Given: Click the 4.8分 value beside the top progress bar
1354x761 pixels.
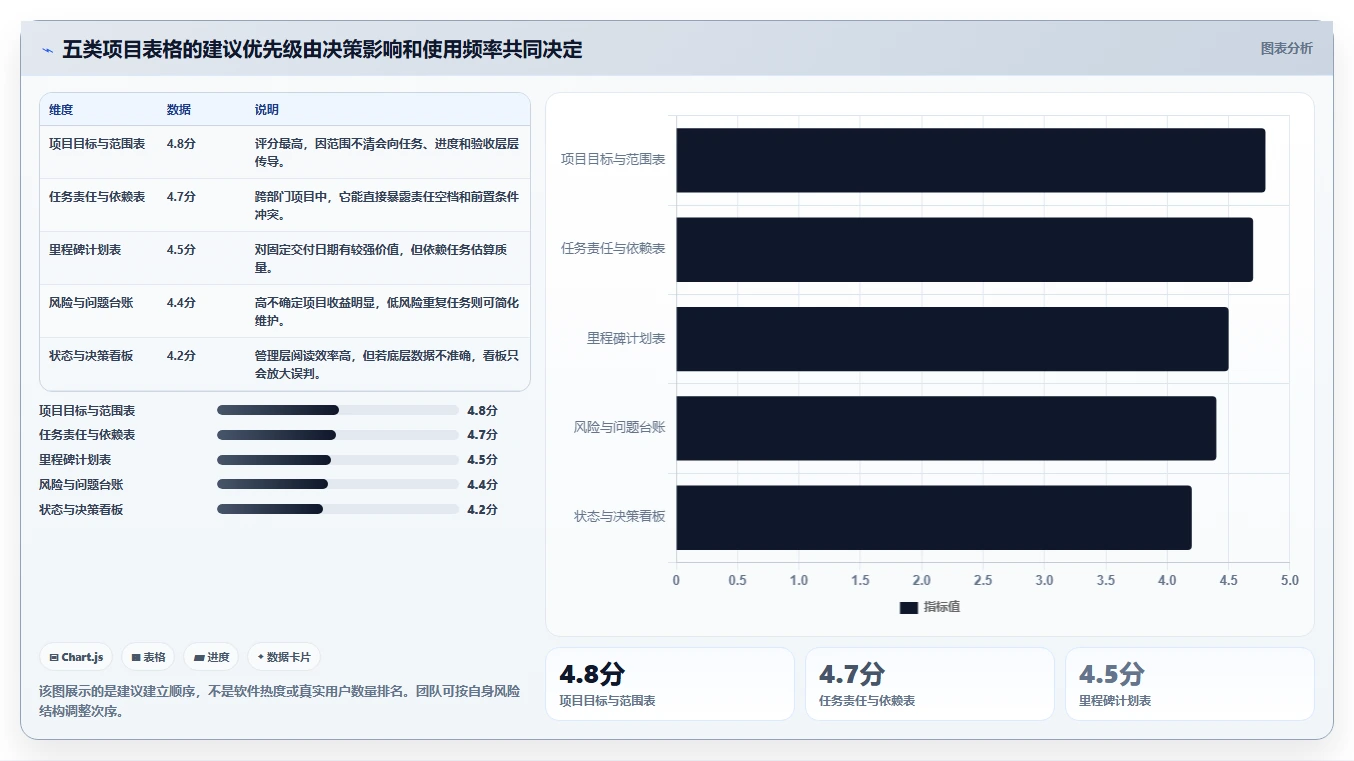Looking at the screenshot, I should point(482,410).
